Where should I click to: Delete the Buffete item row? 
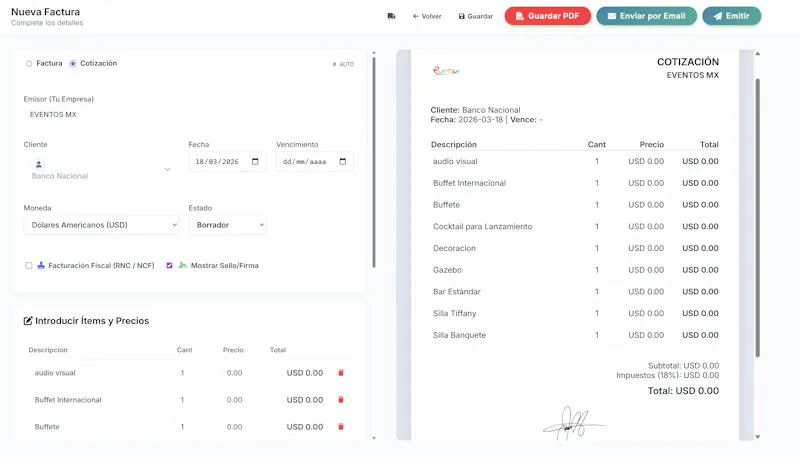tap(341, 427)
